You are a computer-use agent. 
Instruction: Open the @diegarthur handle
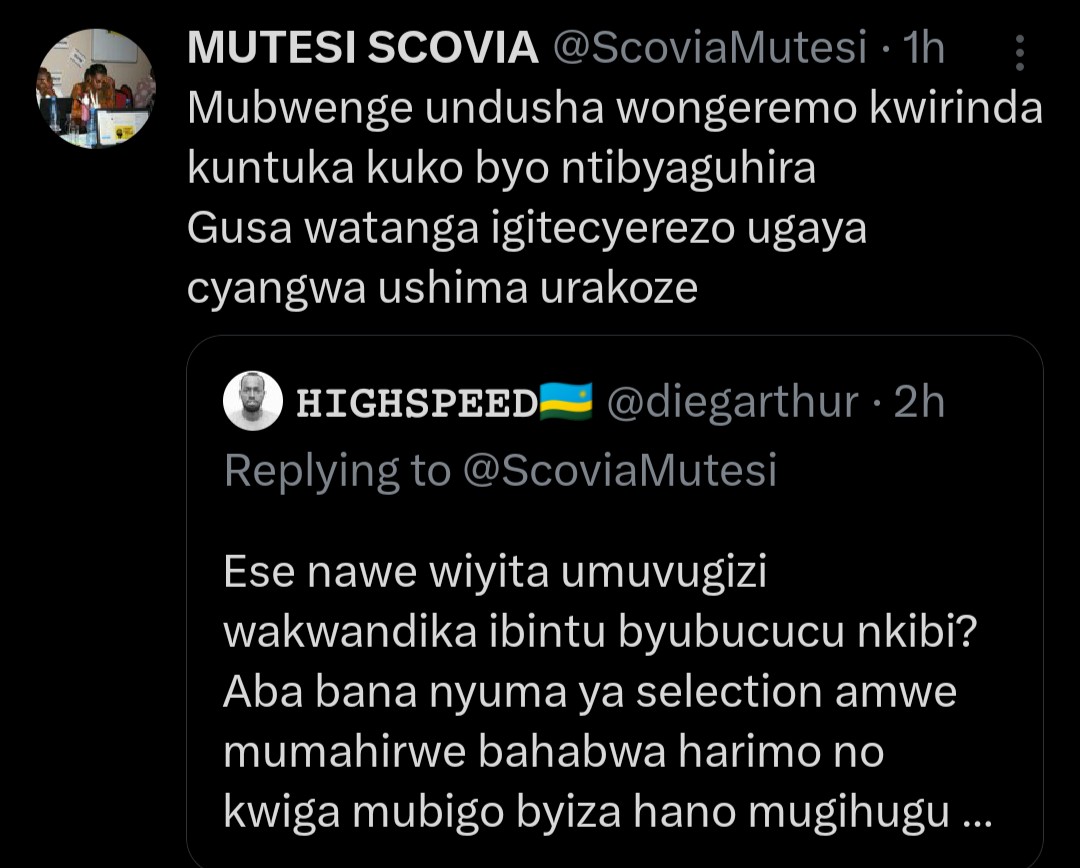(731, 402)
